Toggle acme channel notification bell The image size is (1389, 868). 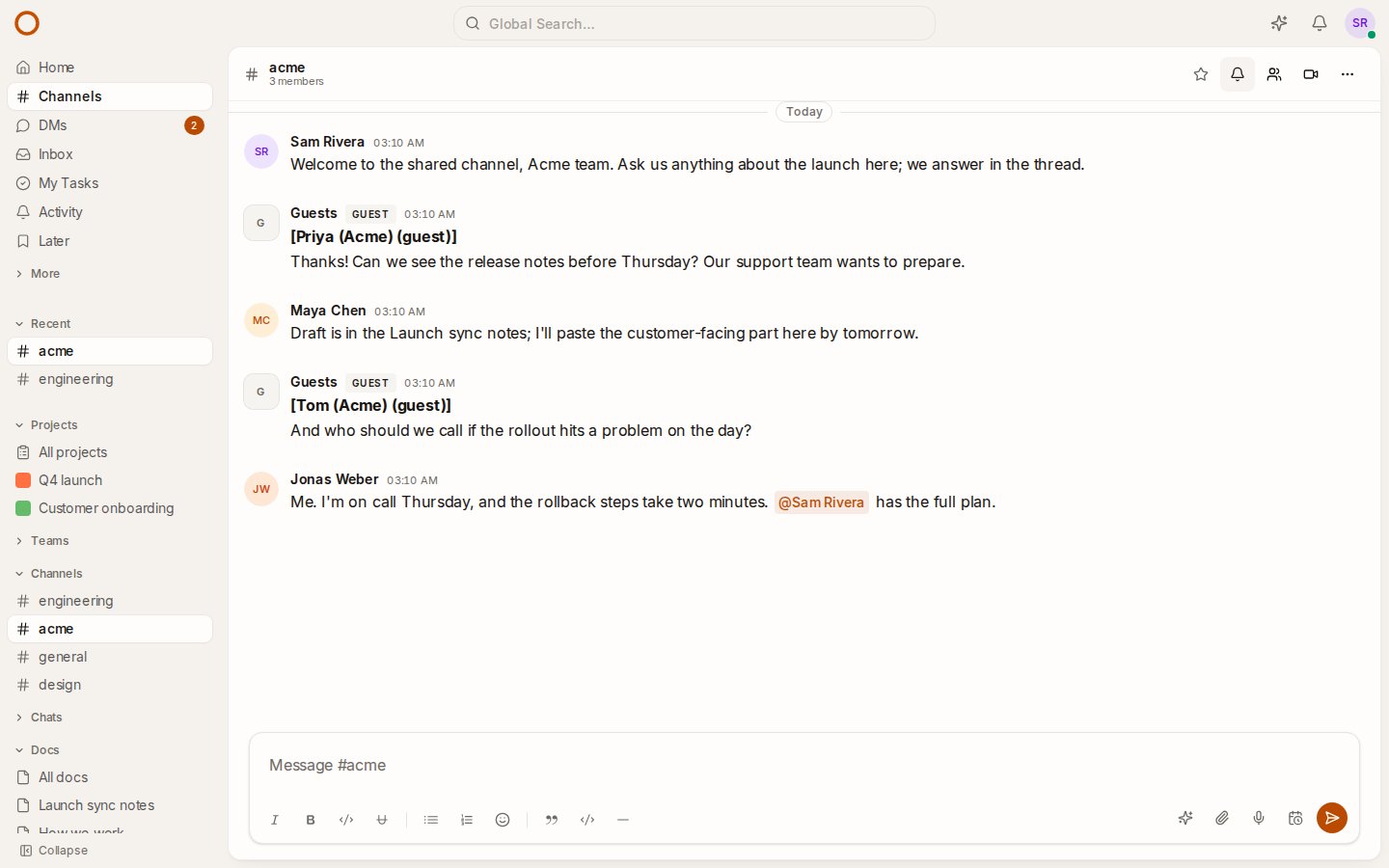click(x=1238, y=74)
